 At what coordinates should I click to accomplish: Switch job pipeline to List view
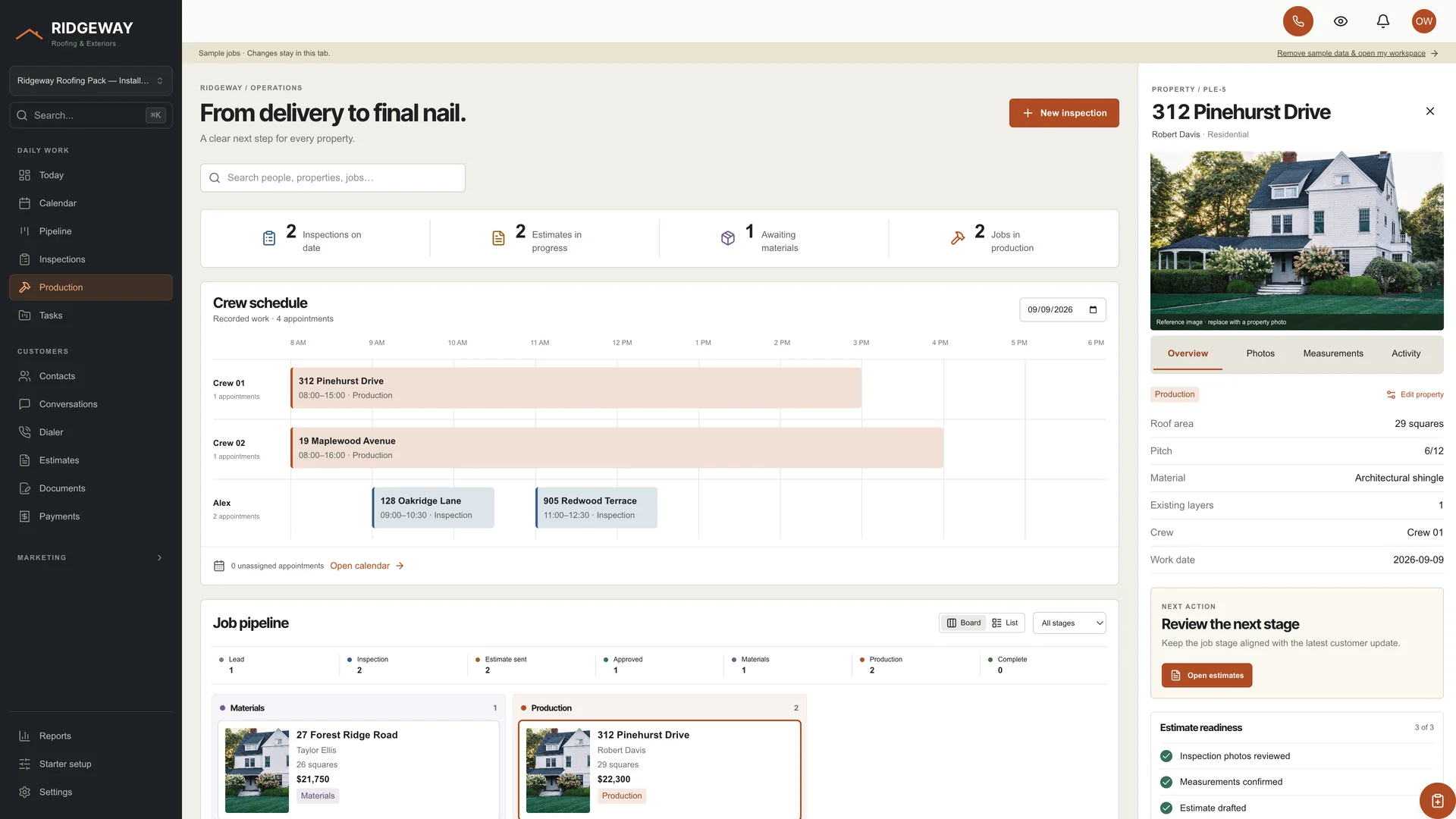tap(1005, 623)
